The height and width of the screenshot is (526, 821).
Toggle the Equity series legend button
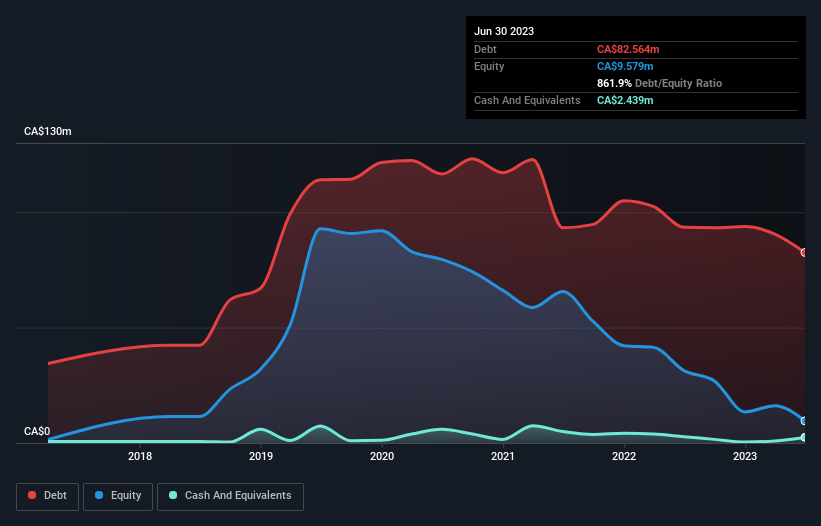point(118,496)
